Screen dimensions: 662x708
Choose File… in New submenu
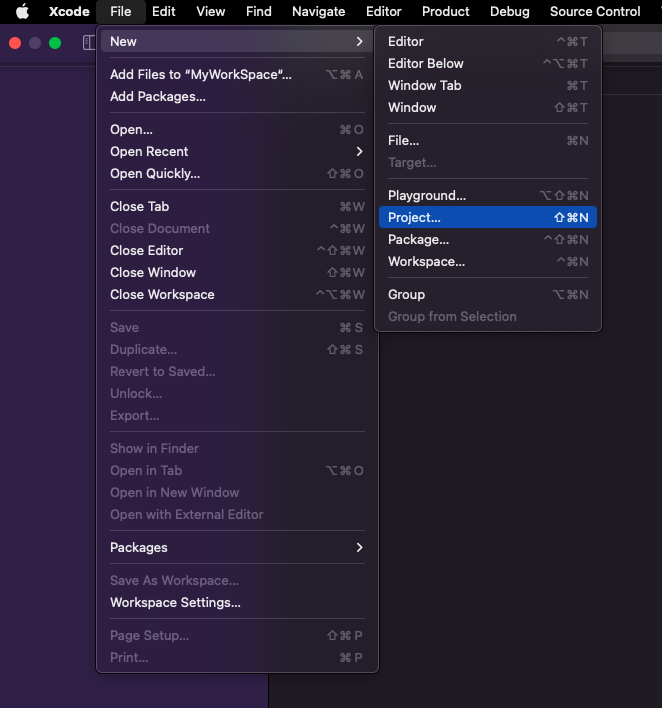(x=488, y=141)
